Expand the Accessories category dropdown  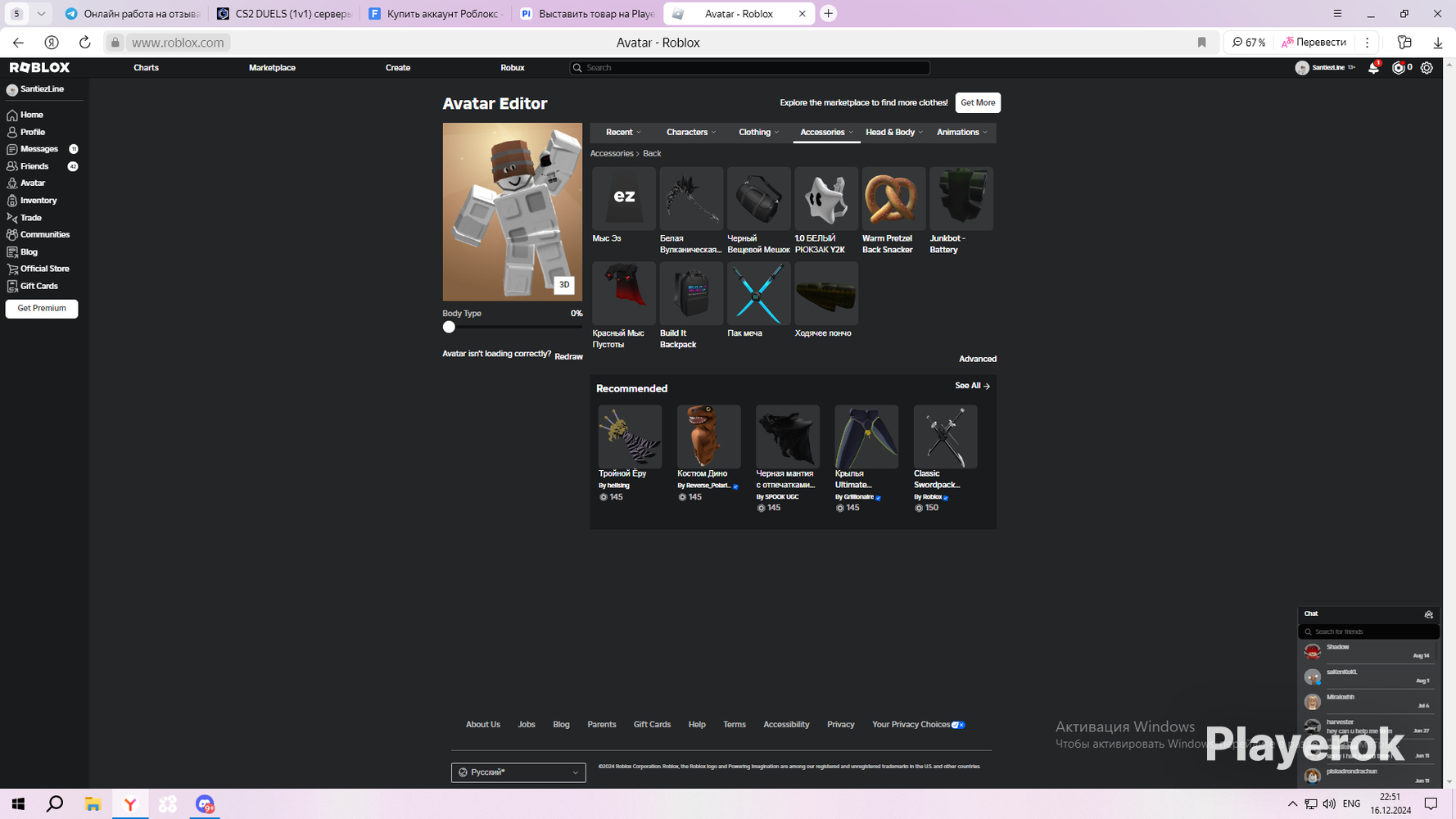point(826,133)
